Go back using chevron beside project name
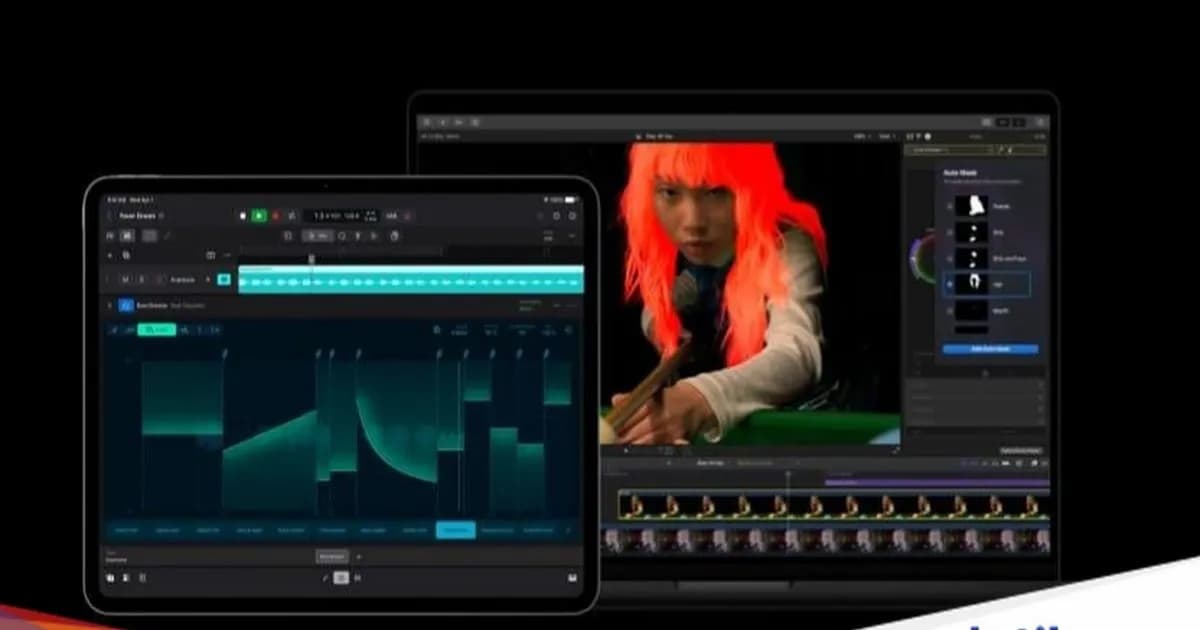This screenshot has width=1200, height=630. [x=110, y=215]
